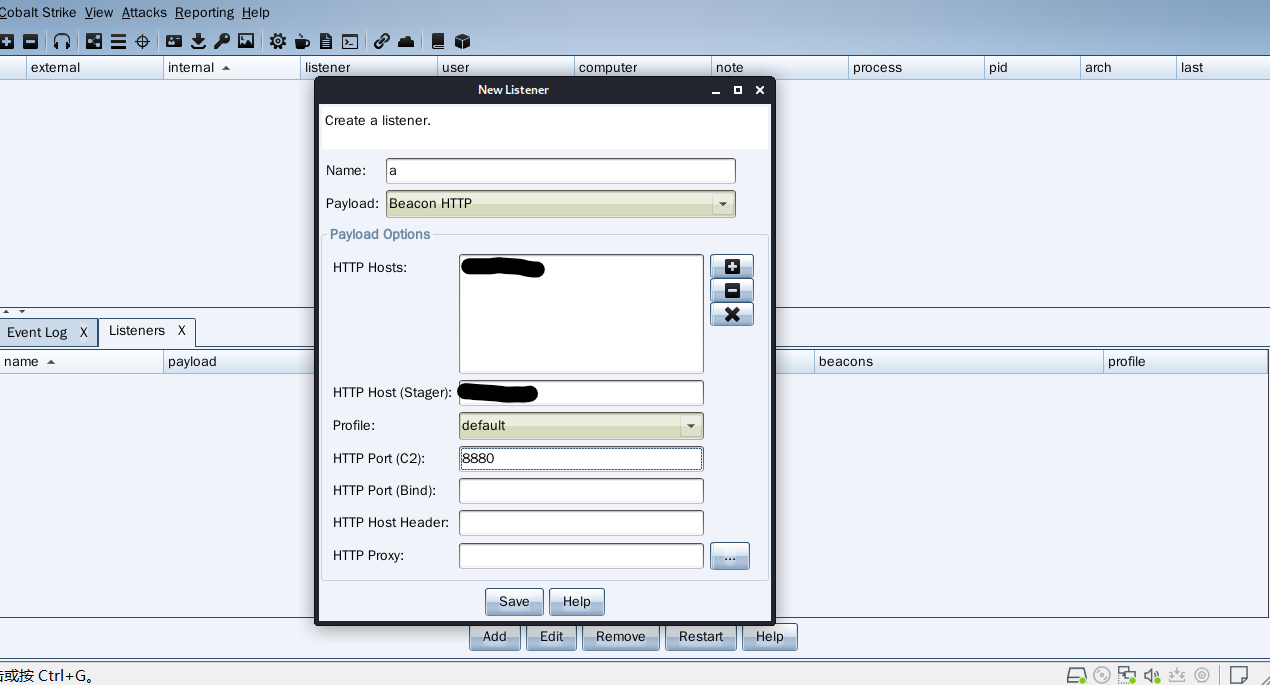Image resolution: width=1270 pixels, height=685 pixels.
Task: Expand the split pane with down arrow
Action: click(22, 311)
